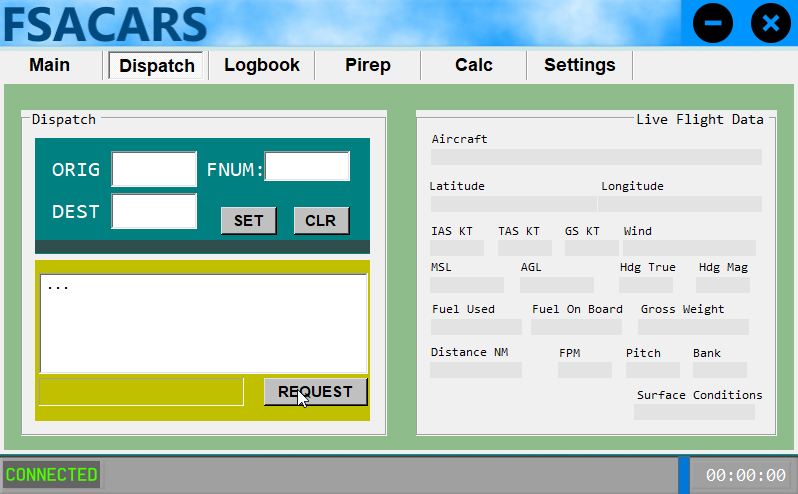Minimize the FSACARS window

click(713, 23)
